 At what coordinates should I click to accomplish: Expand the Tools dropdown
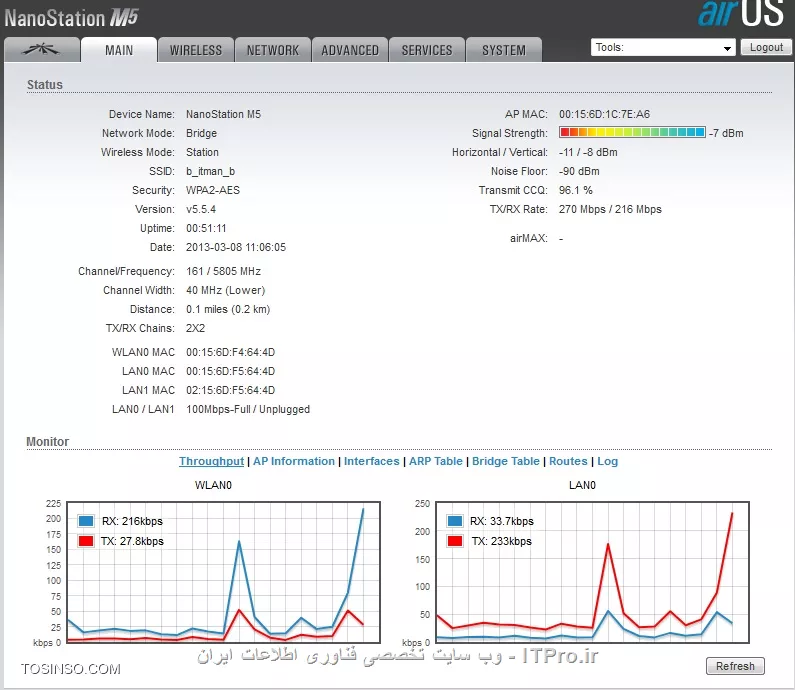tap(663, 48)
